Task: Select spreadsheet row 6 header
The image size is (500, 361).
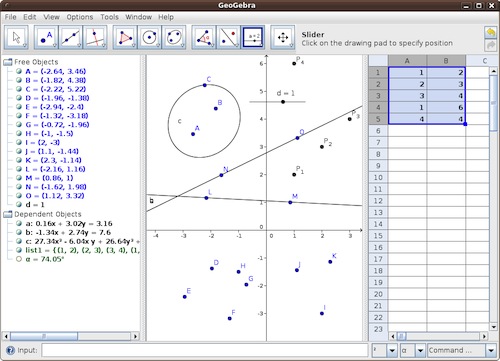Action: click(378, 131)
